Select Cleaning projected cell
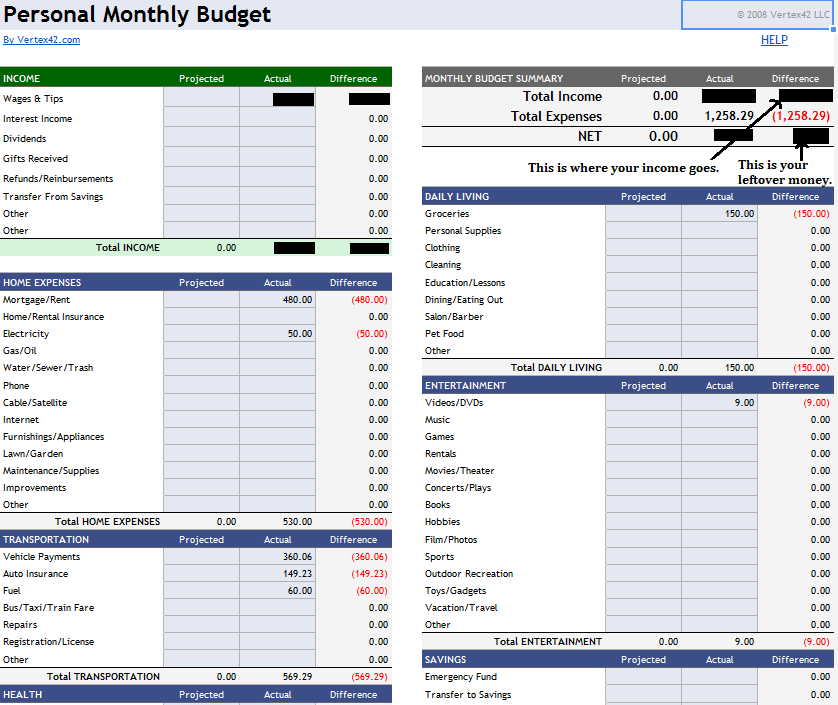Image resolution: width=838 pixels, height=705 pixels. click(x=643, y=265)
